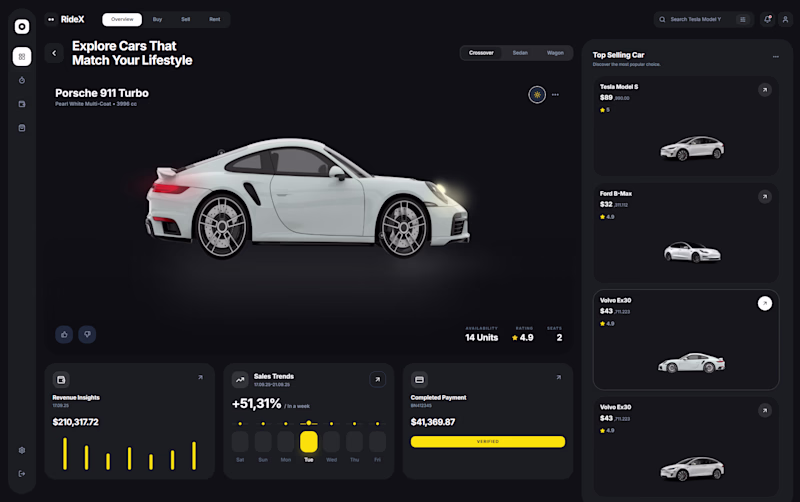Image resolution: width=800 pixels, height=502 pixels.
Task: Click the Ford B-Max card title
Action: 616,193
